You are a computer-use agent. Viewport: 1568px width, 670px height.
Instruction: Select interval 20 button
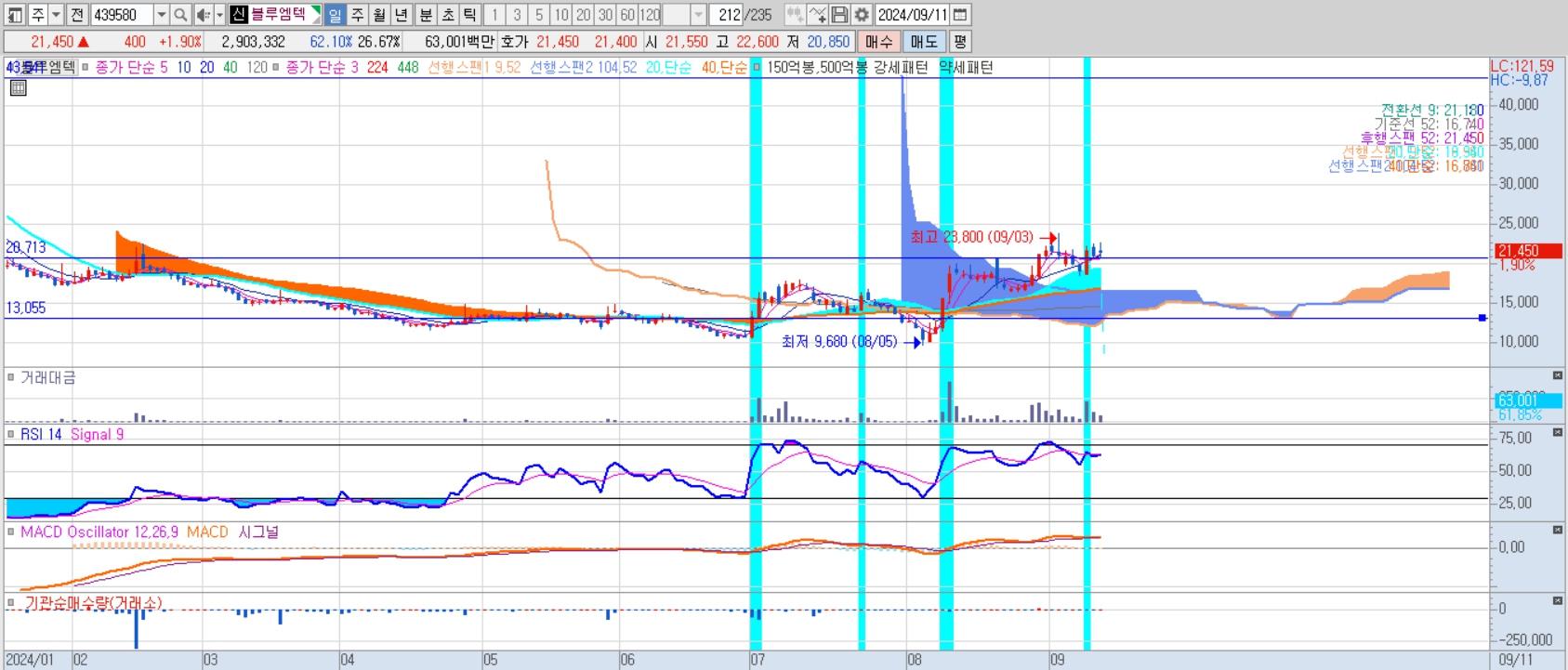584,15
